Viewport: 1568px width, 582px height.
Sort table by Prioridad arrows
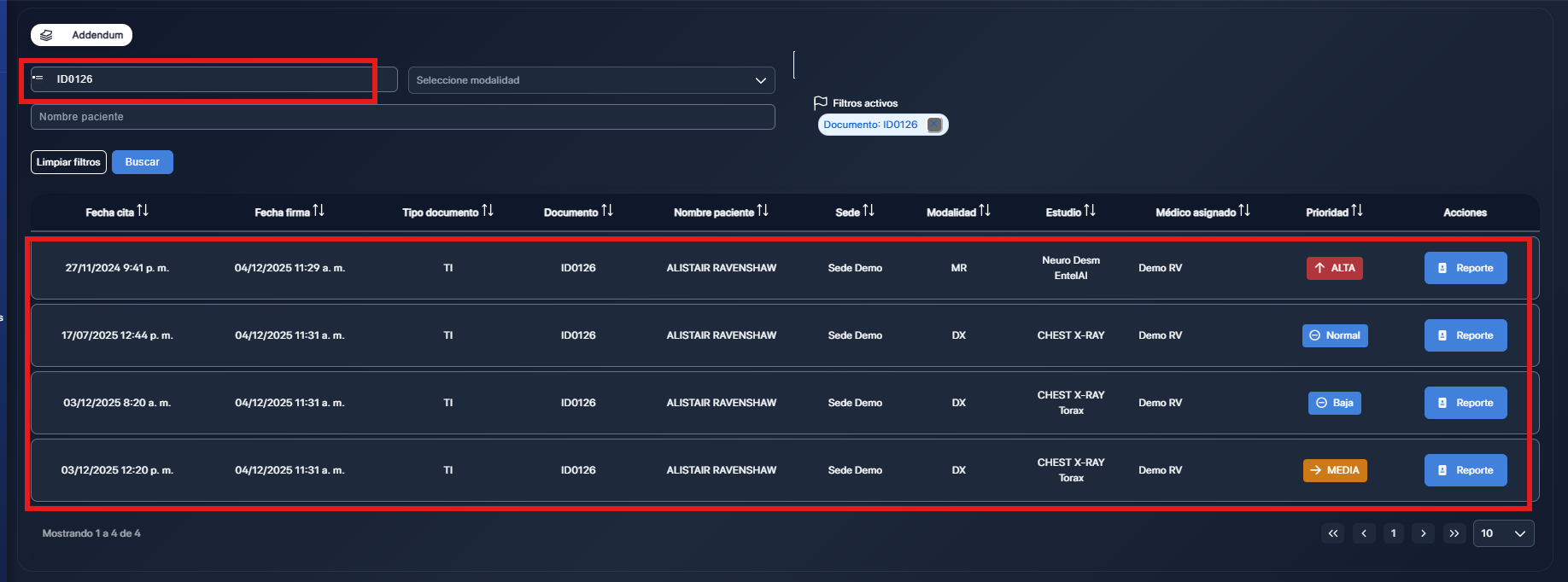pos(1357,211)
